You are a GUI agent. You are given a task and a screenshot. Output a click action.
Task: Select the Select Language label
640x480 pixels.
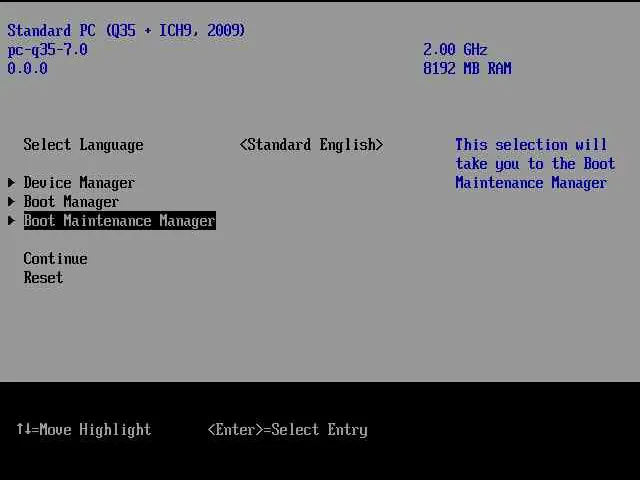coord(83,145)
